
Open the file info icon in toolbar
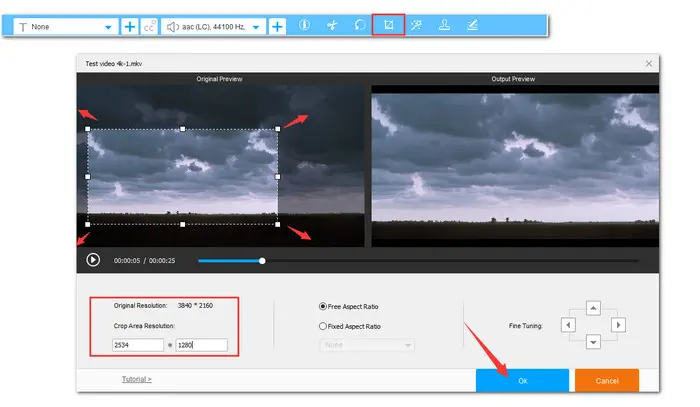coord(304,25)
